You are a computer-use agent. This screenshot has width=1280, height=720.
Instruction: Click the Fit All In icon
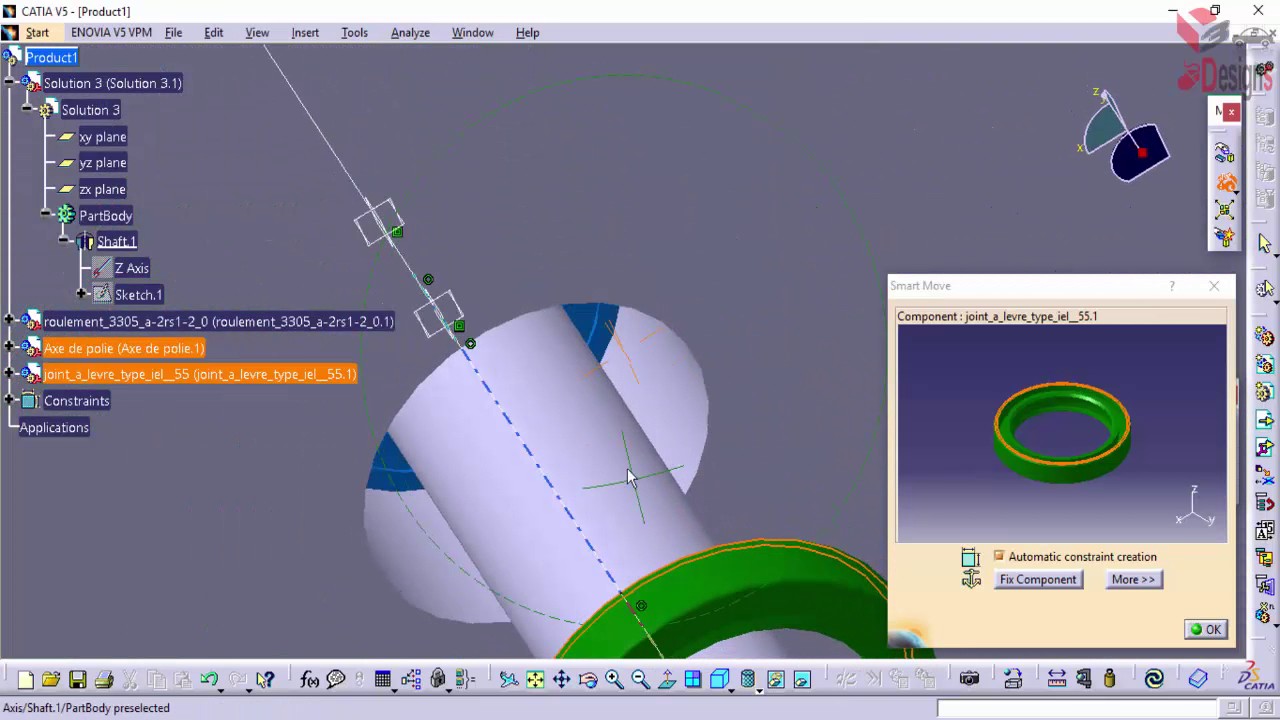535,680
